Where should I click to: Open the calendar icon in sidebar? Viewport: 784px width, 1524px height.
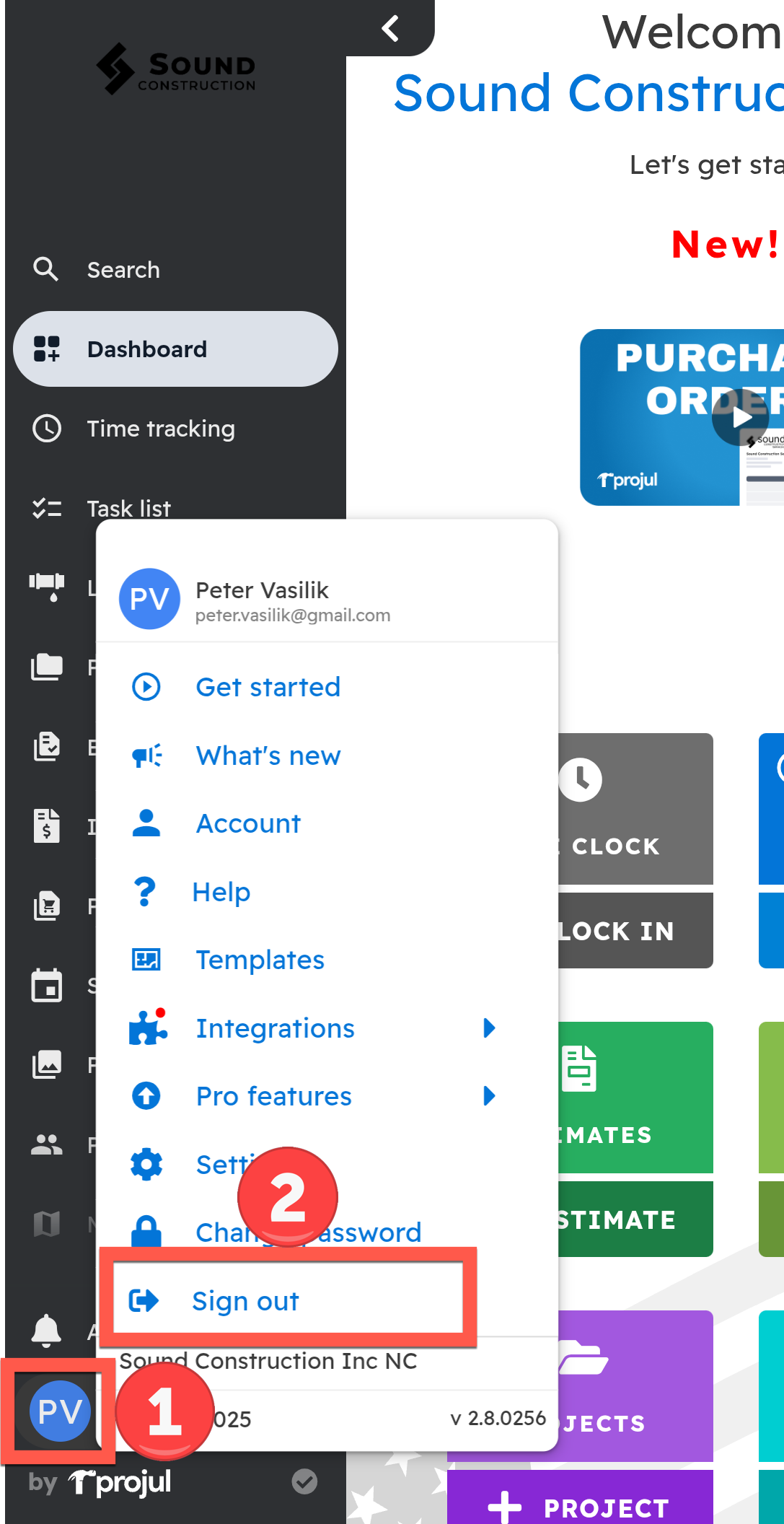[x=47, y=985]
